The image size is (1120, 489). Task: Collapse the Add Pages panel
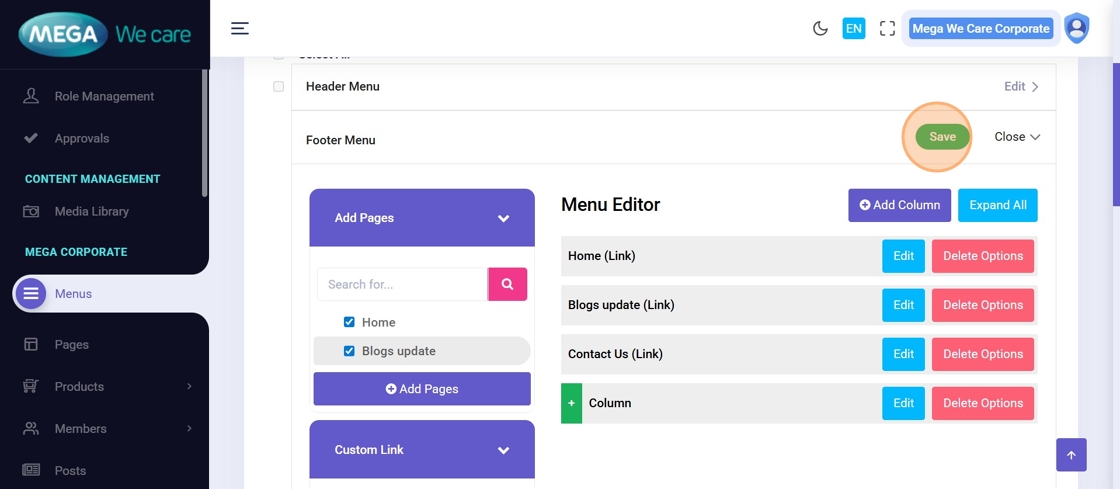(x=503, y=218)
